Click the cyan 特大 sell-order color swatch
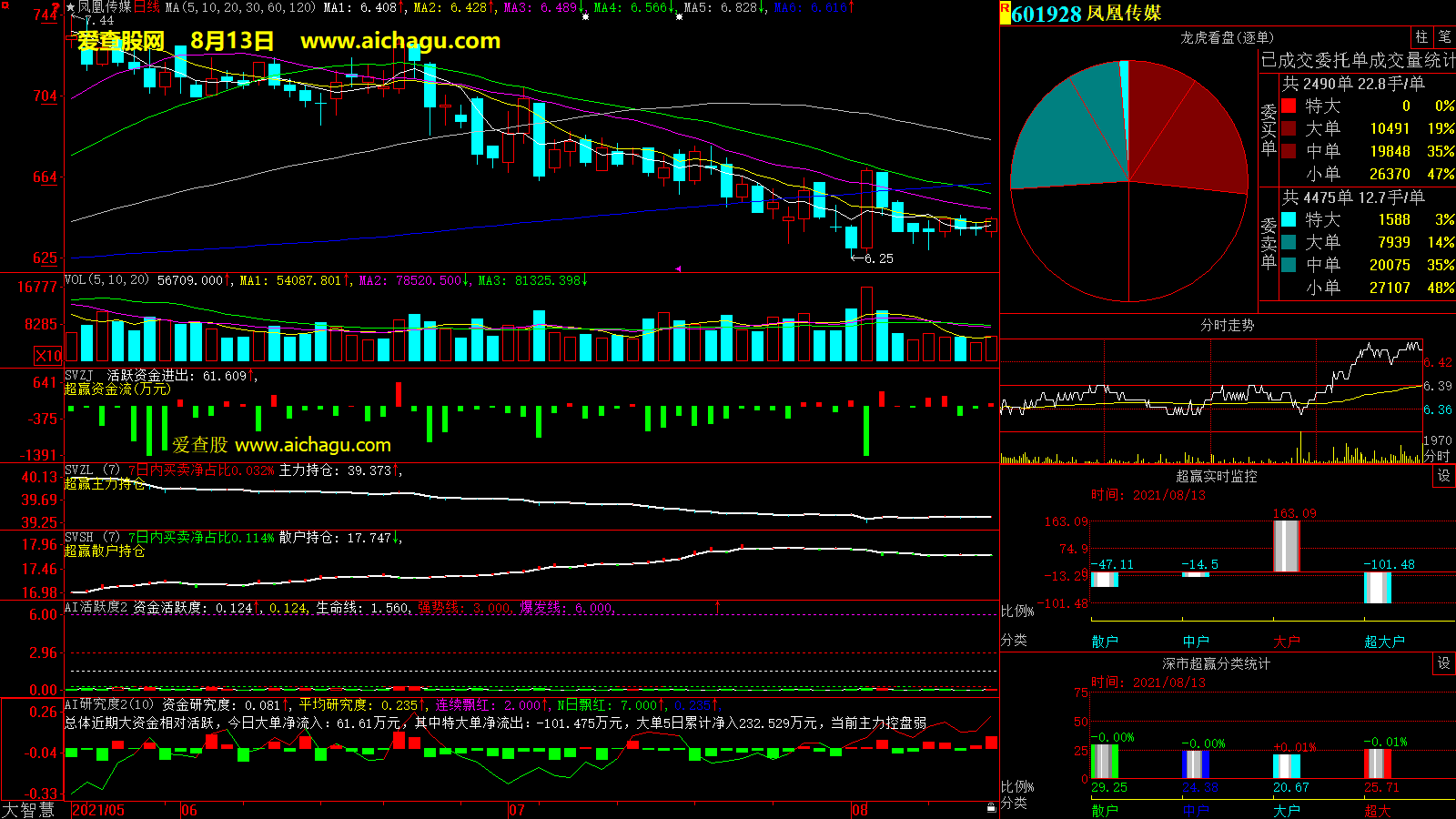The height and width of the screenshot is (819, 1456). point(1289,219)
